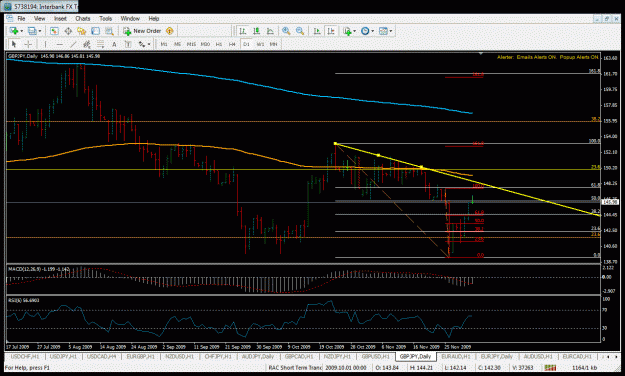Expand the Indicators dropdown arrow
This screenshot has height=376, width=625.
click(x=354, y=31)
